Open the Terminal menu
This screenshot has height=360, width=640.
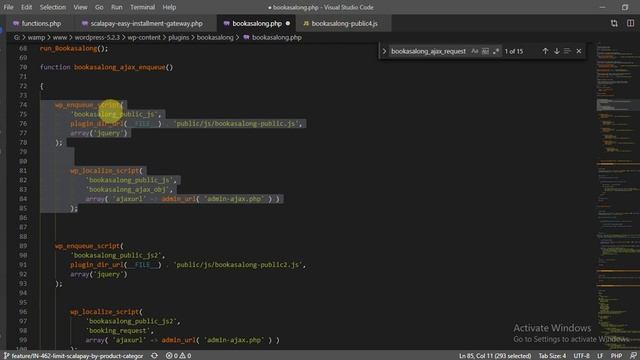[x=142, y=7]
